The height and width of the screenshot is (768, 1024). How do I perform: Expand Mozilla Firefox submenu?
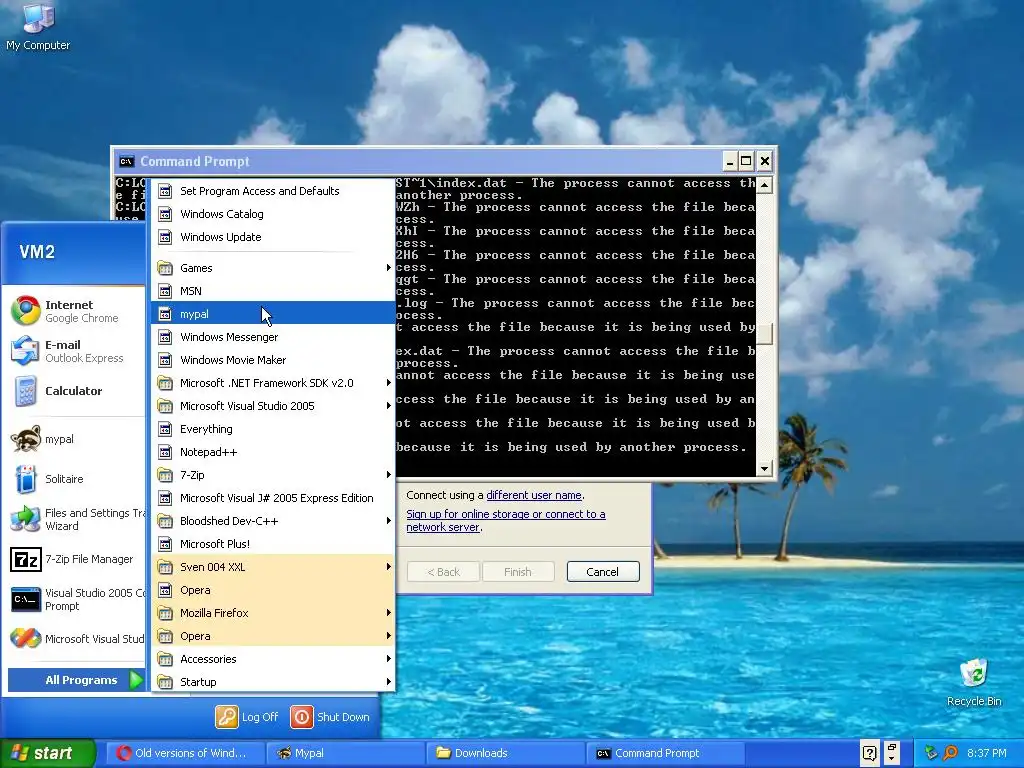click(x=273, y=613)
